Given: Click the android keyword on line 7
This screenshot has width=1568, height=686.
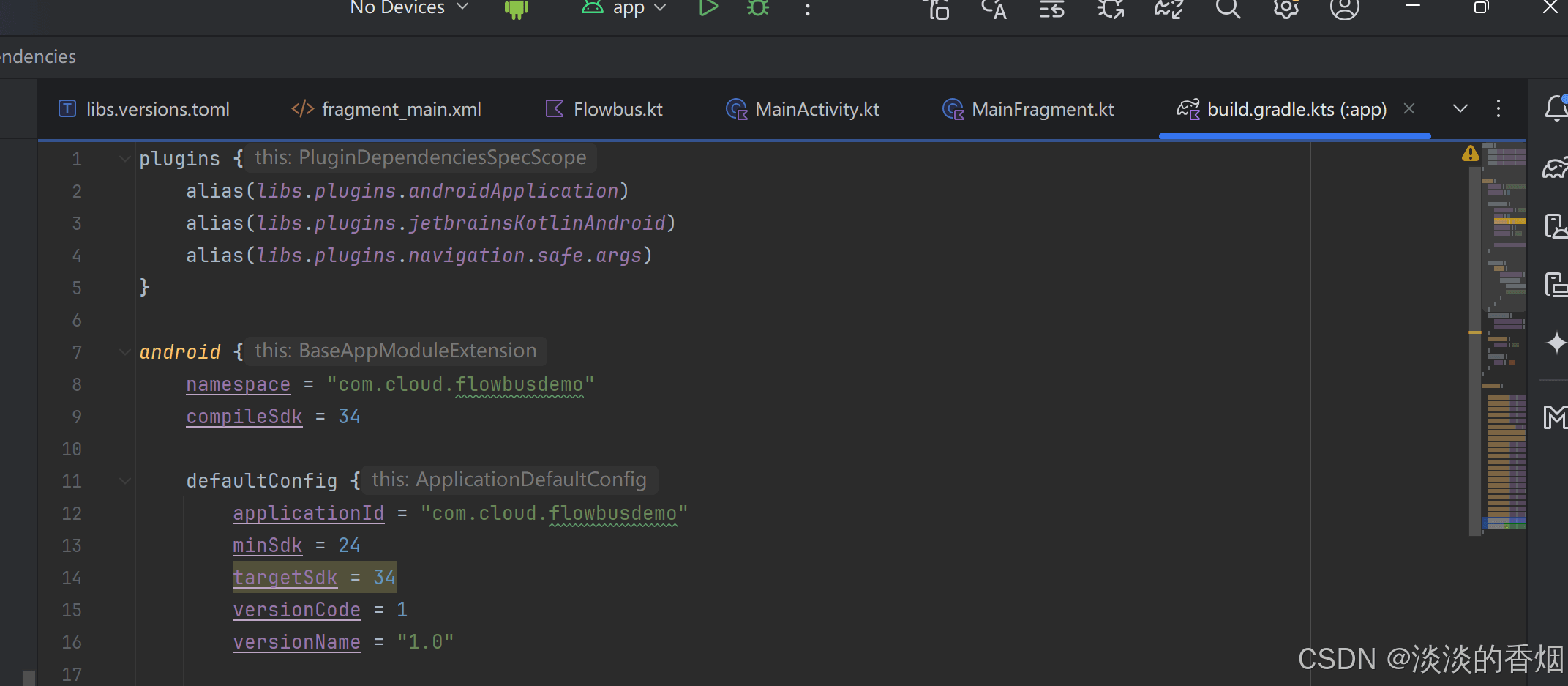Looking at the screenshot, I should click(x=179, y=352).
